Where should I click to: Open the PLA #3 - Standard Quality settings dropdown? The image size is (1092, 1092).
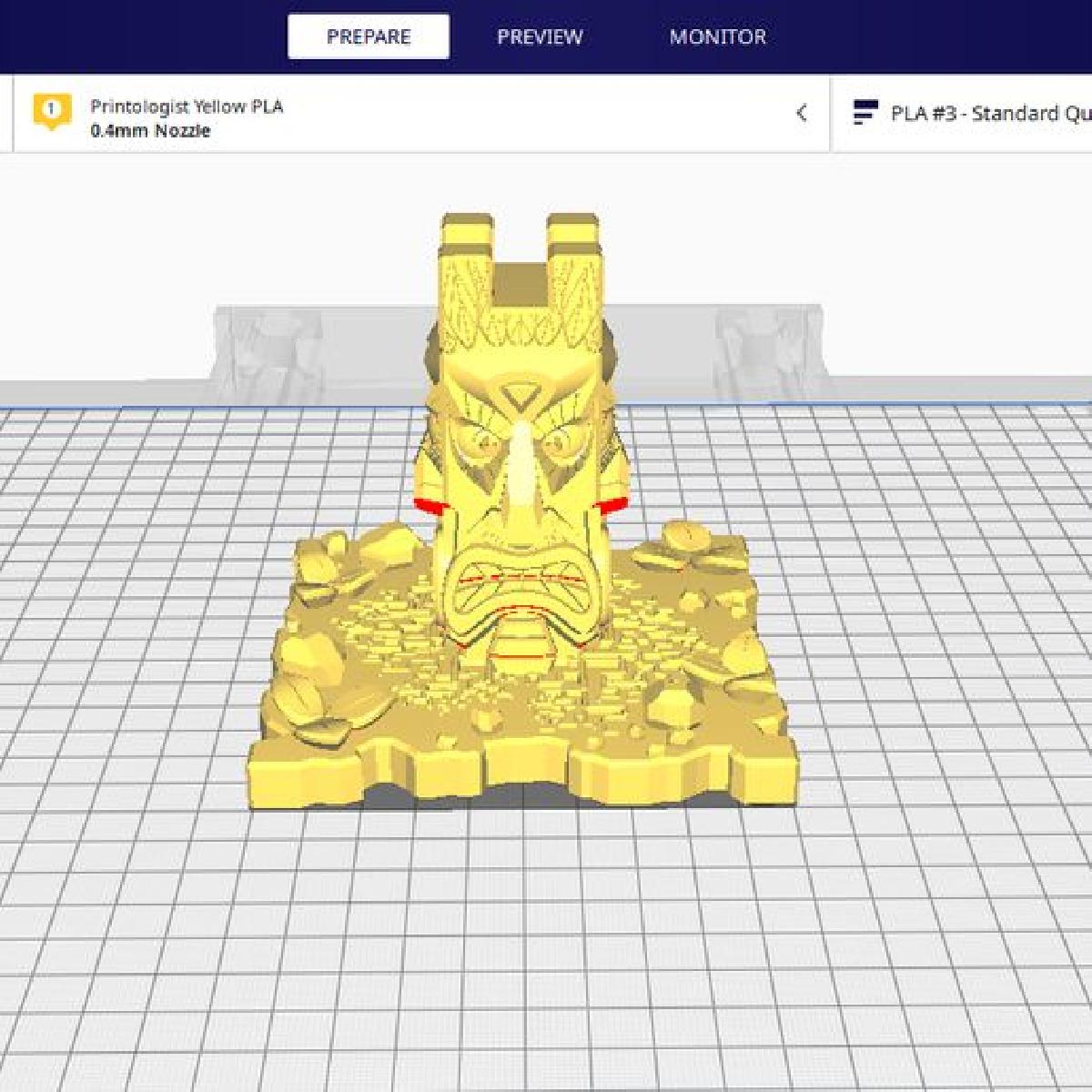[x=983, y=115]
